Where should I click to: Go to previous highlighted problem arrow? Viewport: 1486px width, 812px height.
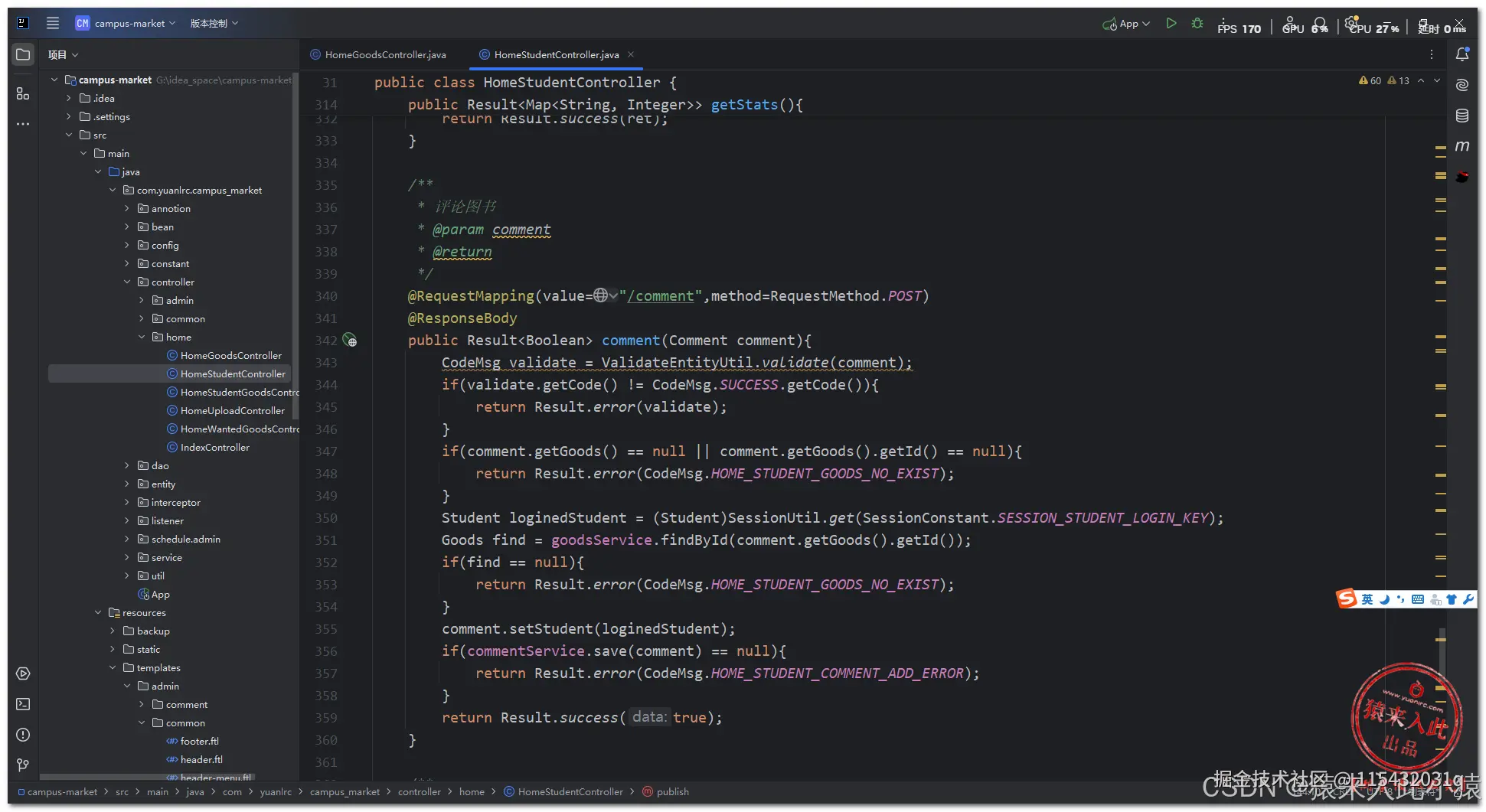1421,80
